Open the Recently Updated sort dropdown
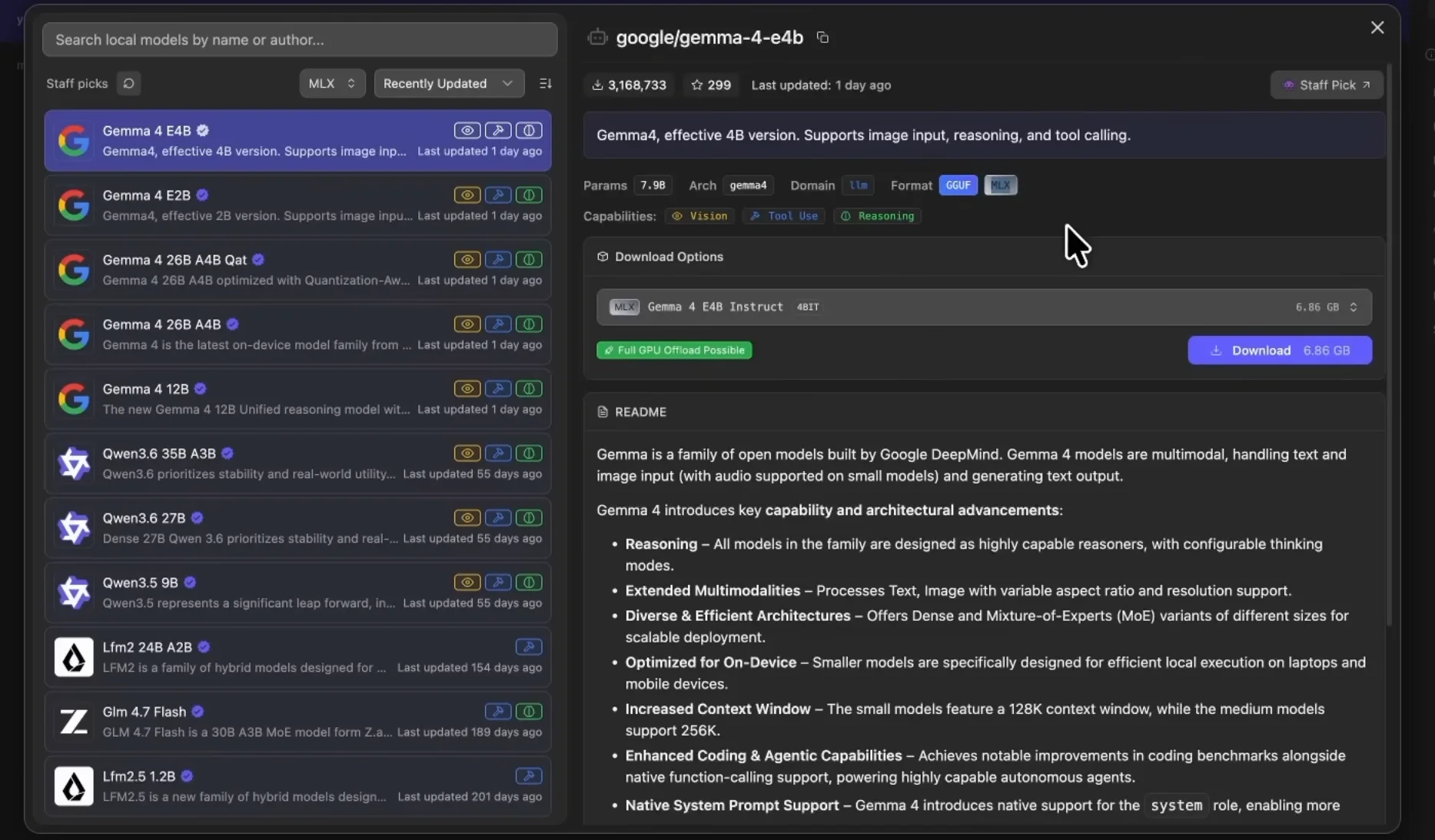The image size is (1435, 840). tap(449, 83)
